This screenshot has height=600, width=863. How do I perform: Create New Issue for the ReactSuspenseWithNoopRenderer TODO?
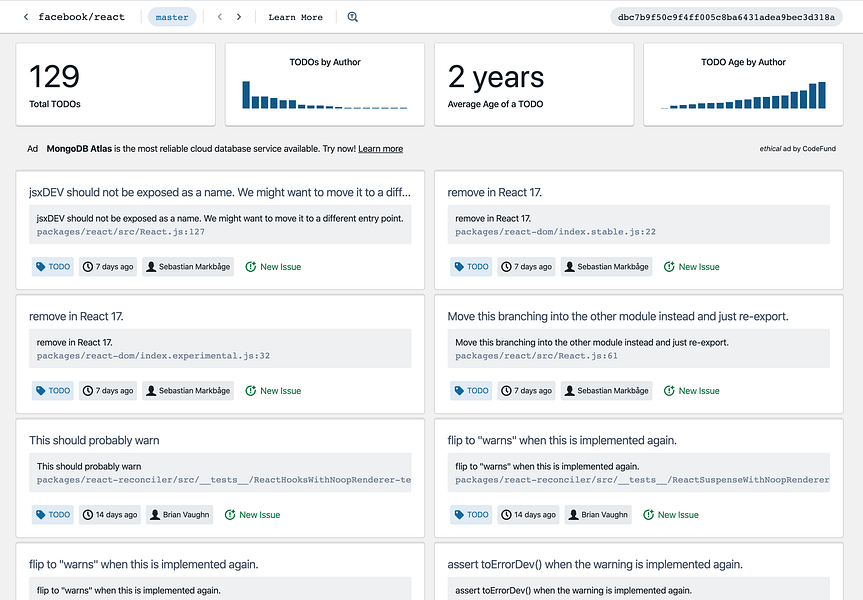(x=670, y=515)
